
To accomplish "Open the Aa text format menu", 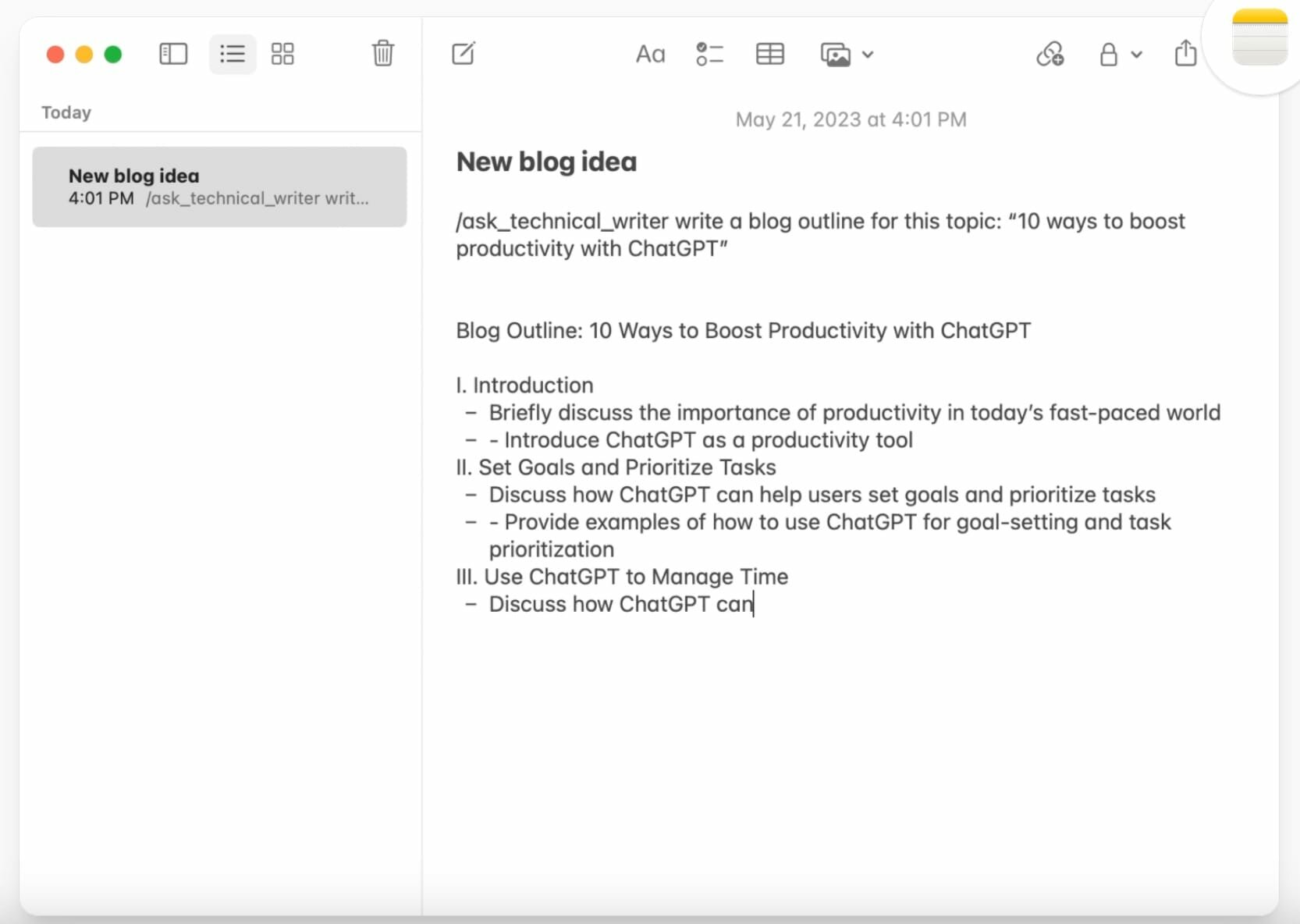I will point(650,54).
